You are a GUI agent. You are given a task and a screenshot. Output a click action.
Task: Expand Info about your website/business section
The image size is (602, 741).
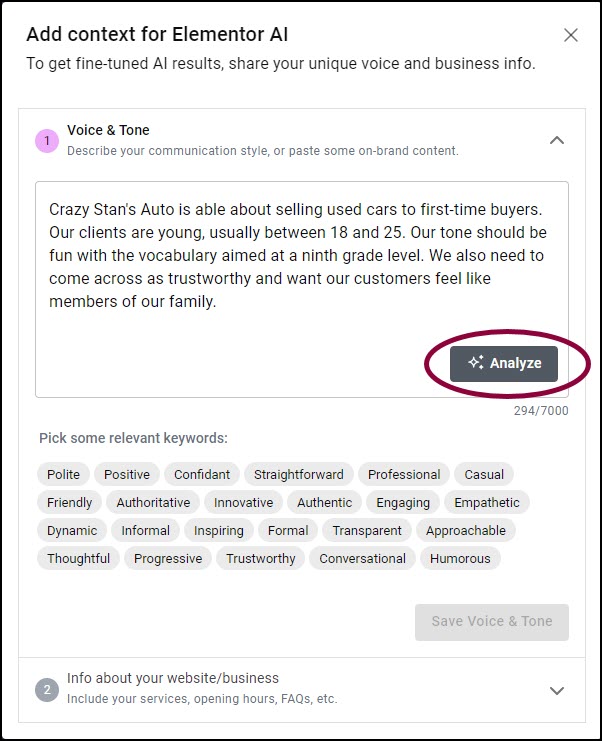pos(557,690)
